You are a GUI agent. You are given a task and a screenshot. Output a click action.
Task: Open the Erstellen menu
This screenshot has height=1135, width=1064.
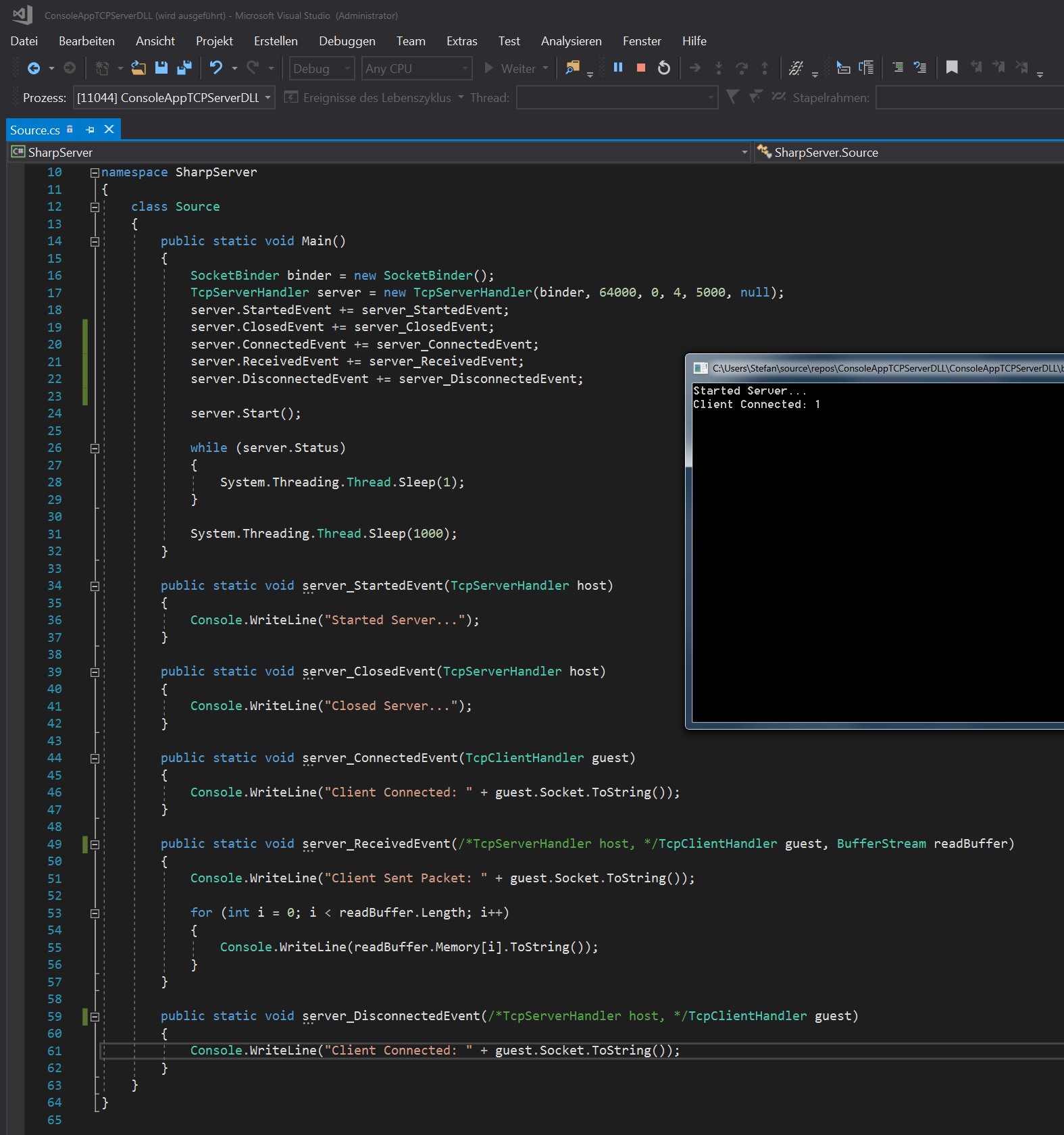(276, 41)
